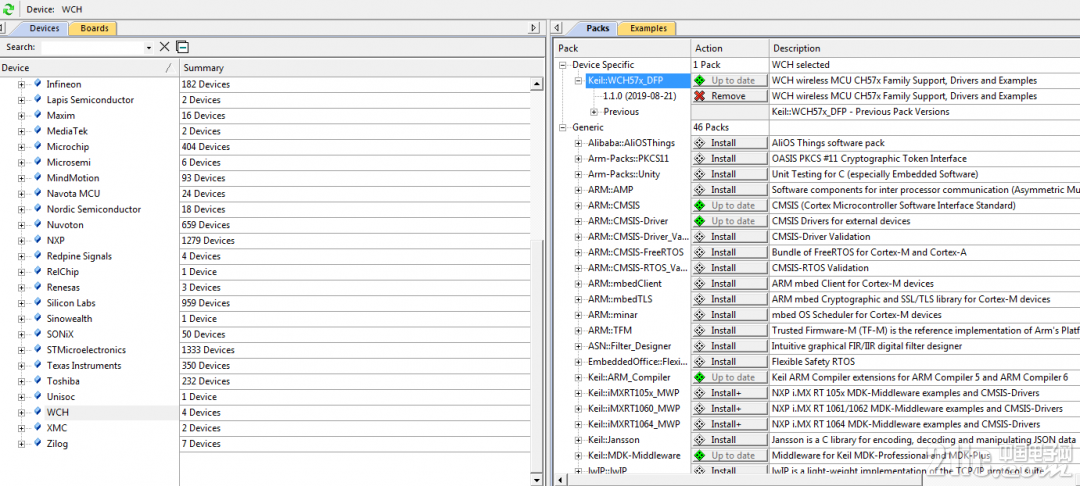
Task: Click the Action column header
Action: (x=729, y=48)
